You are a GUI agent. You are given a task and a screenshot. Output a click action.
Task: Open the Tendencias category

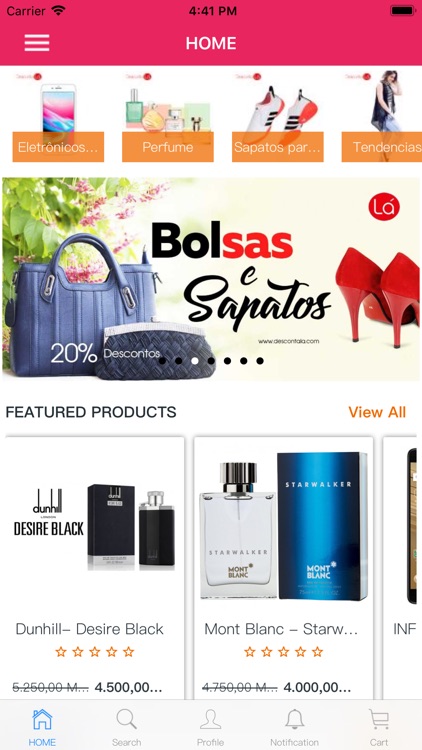click(382, 147)
